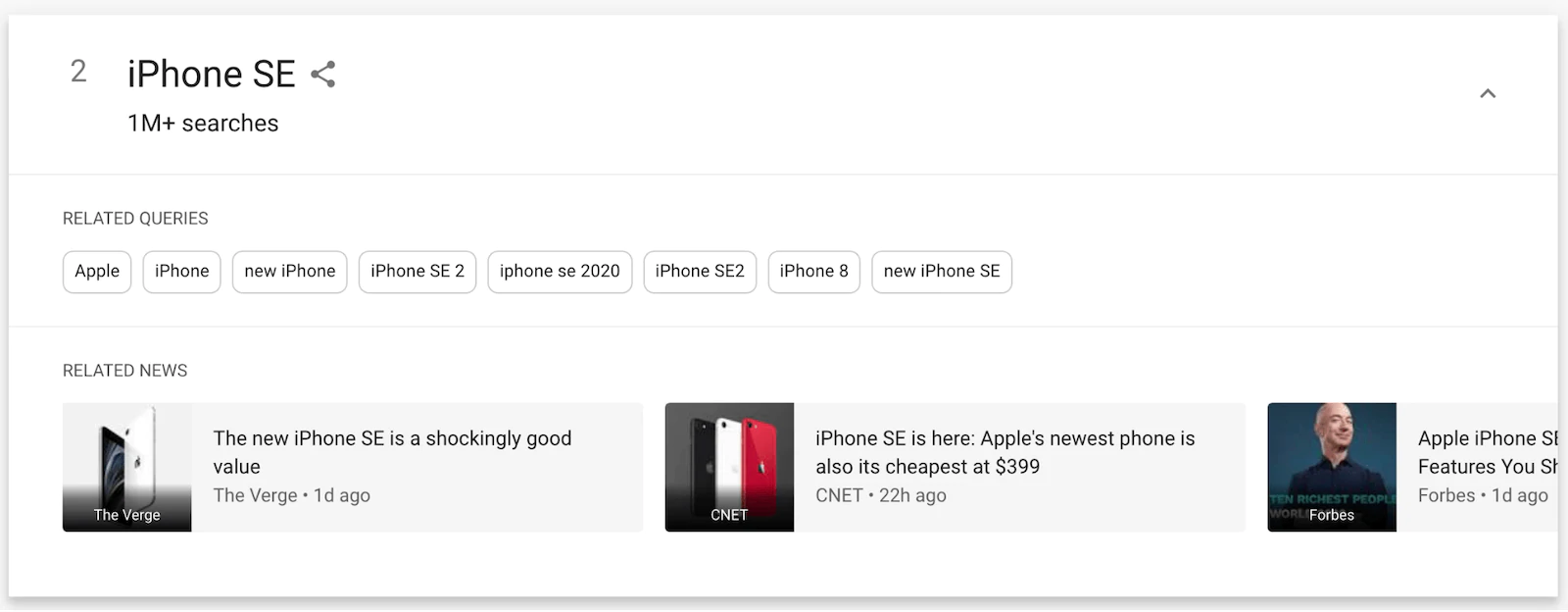Screen dimensions: 1568x612
Task: Select the new iPhone SE query chip
Action: click(x=941, y=272)
